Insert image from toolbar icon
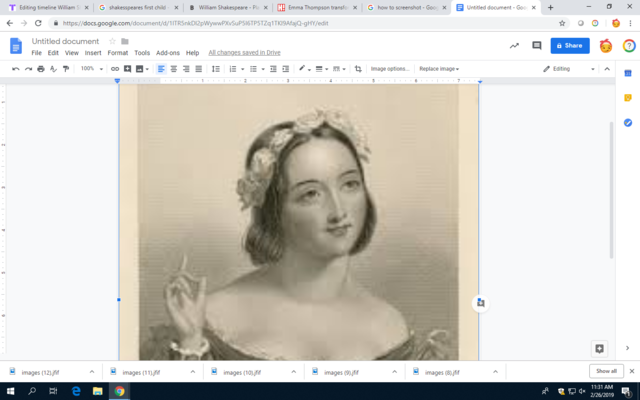The width and height of the screenshot is (640, 400). click(x=140, y=69)
